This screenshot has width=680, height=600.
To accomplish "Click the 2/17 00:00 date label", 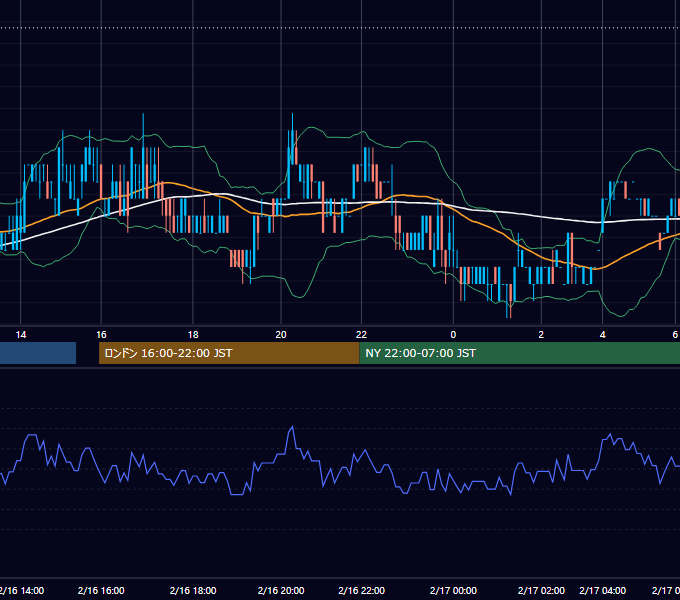I will [x=453, y=590].
